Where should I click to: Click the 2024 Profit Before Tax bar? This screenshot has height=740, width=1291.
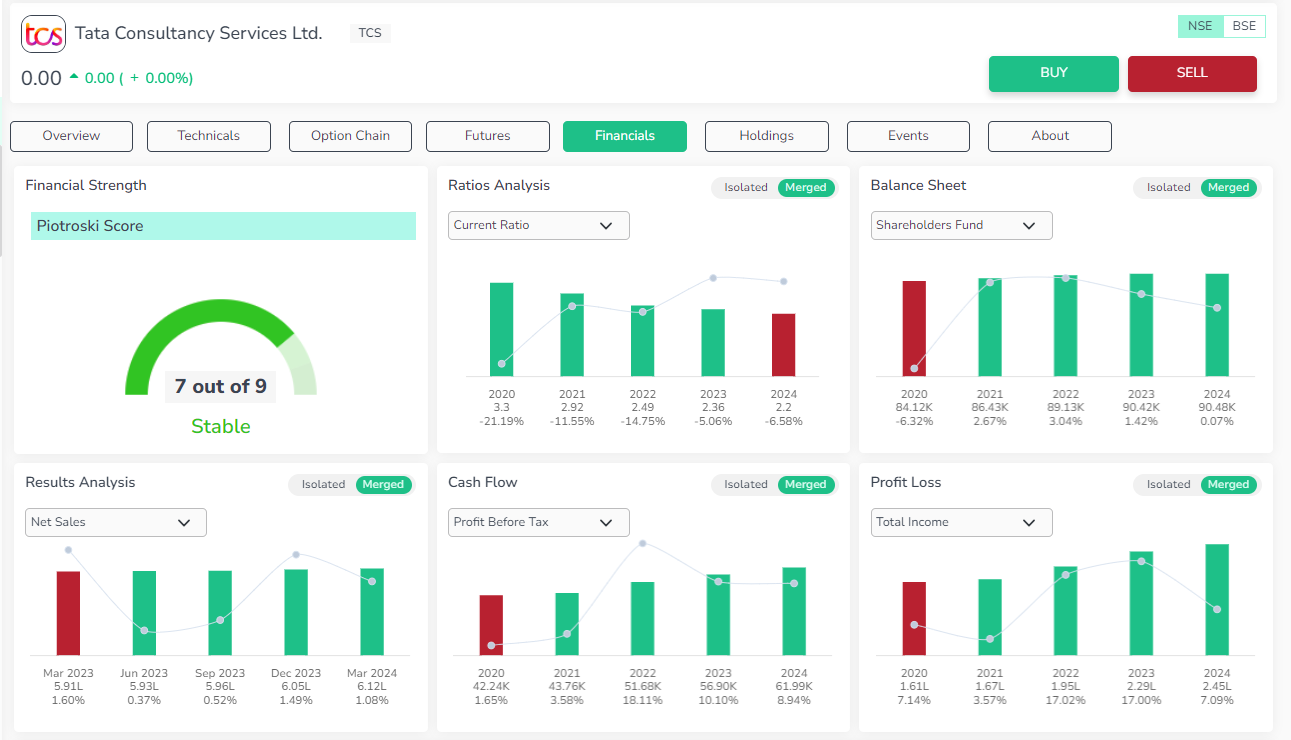[x=794, y=612]
